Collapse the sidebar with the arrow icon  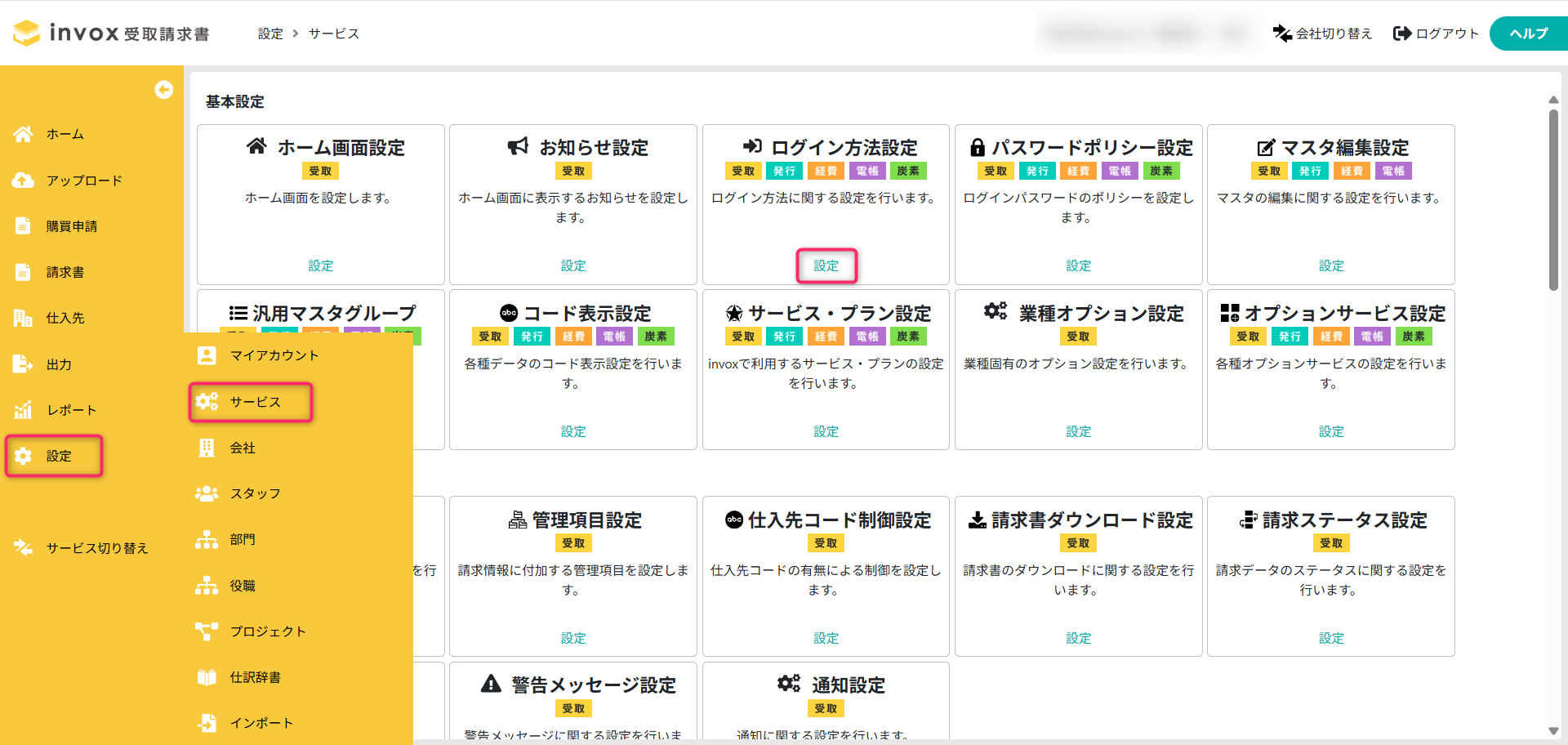[163, 90]
